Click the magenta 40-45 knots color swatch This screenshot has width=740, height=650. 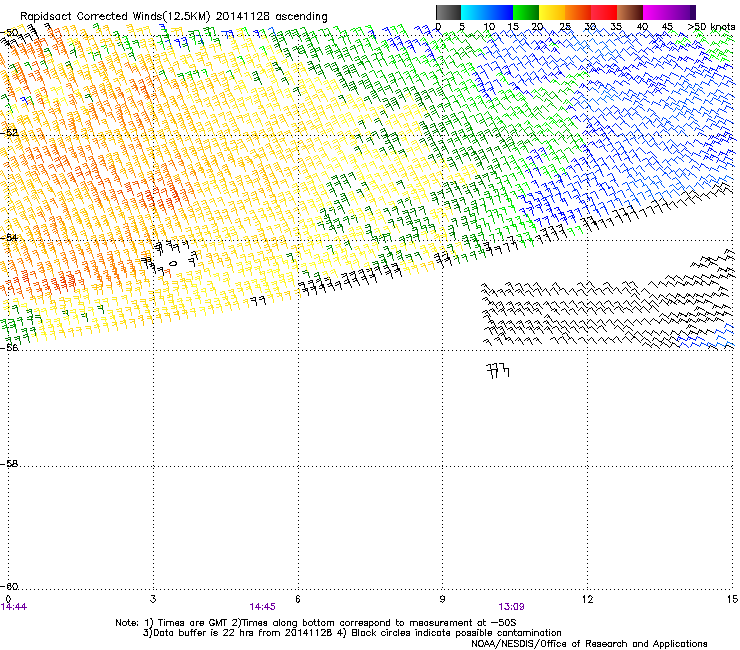[x=656, y=12]
